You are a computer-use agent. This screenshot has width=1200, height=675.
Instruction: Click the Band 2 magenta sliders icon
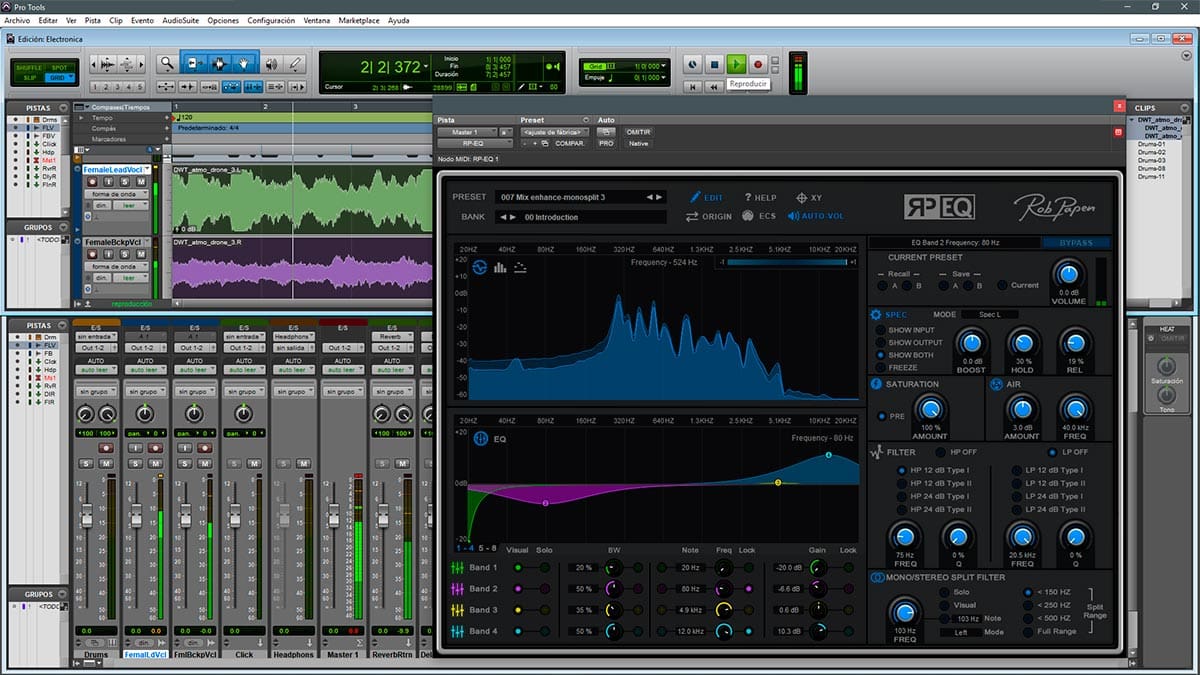(x=458, y=589)
